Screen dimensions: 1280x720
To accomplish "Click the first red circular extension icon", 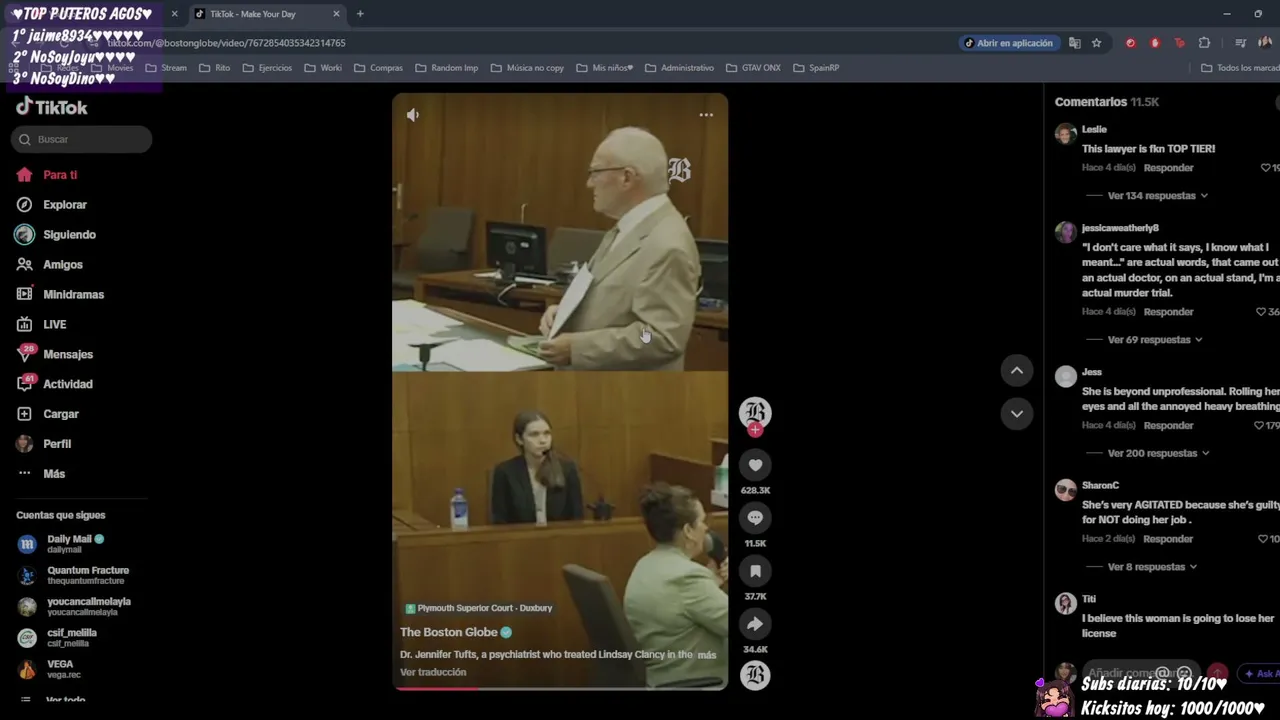I will click(1130, 43).
